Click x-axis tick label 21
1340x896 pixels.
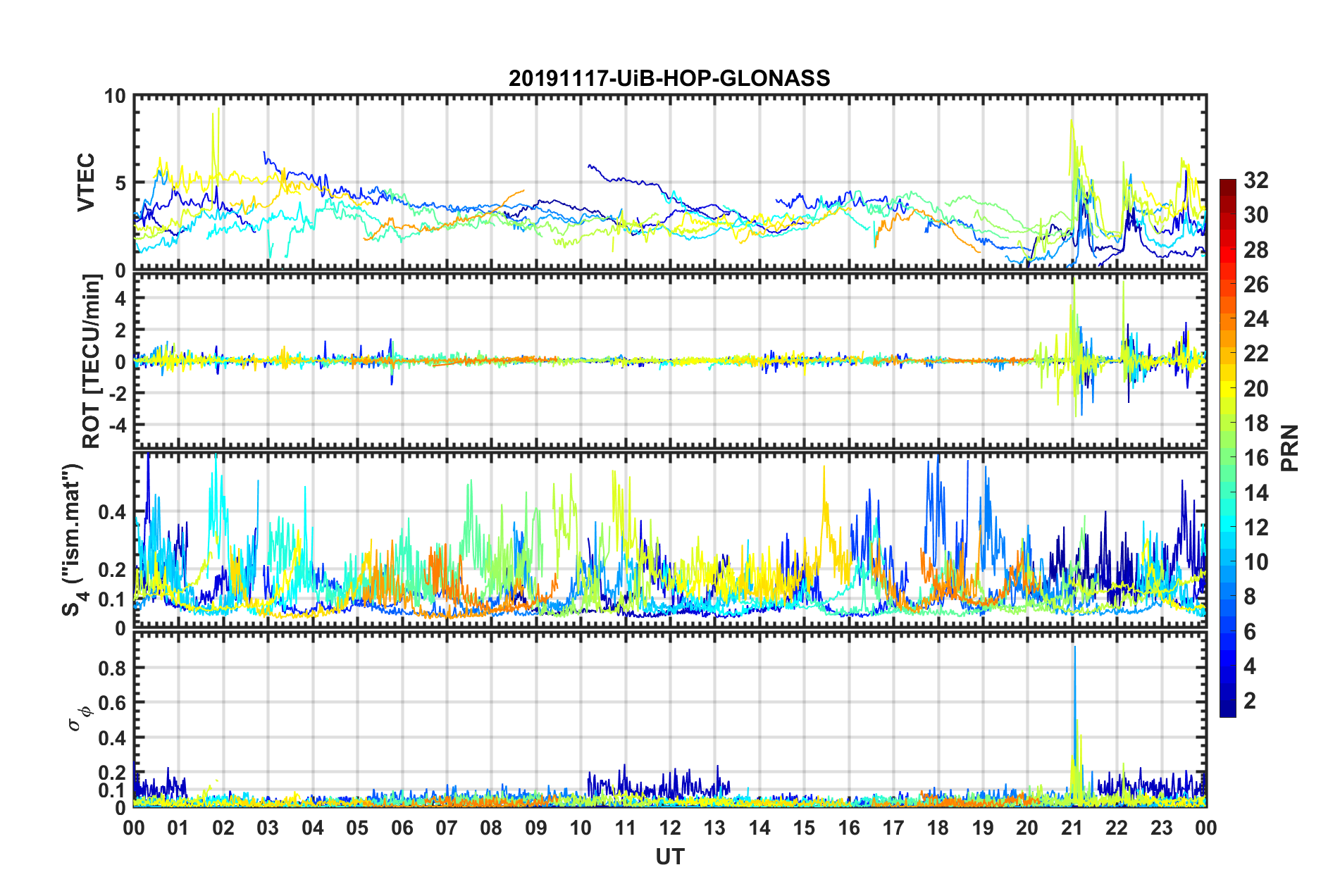coord(1072,828)
